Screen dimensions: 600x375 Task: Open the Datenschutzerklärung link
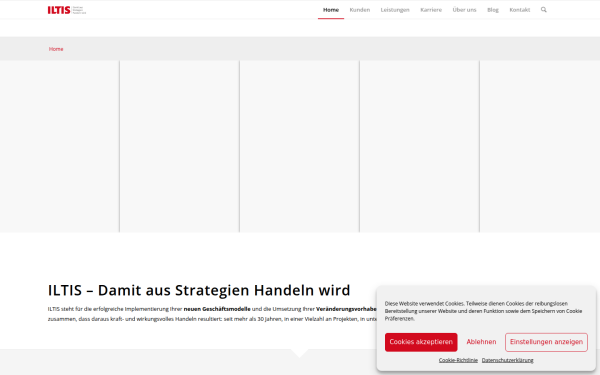tap(507, 360)
